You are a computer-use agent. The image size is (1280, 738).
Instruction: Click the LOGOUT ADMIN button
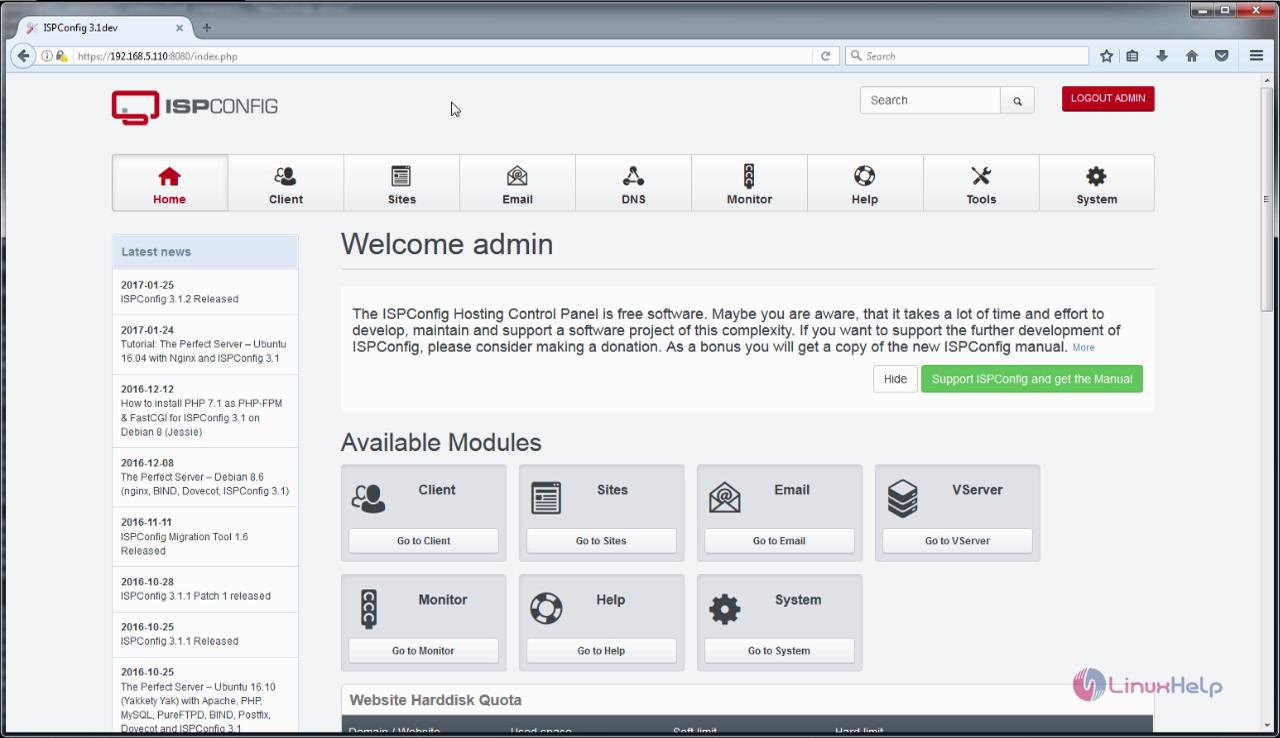(x=1108, y=99)
